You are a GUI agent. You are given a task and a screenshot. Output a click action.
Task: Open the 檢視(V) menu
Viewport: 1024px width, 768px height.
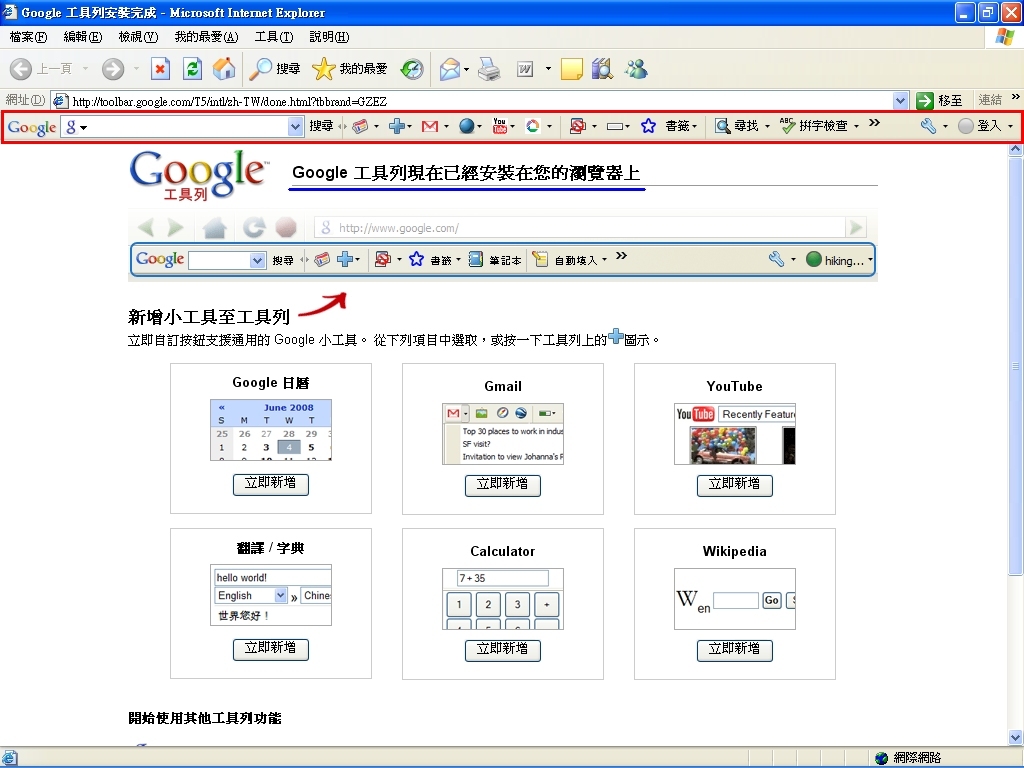click(x=138, y=37)
